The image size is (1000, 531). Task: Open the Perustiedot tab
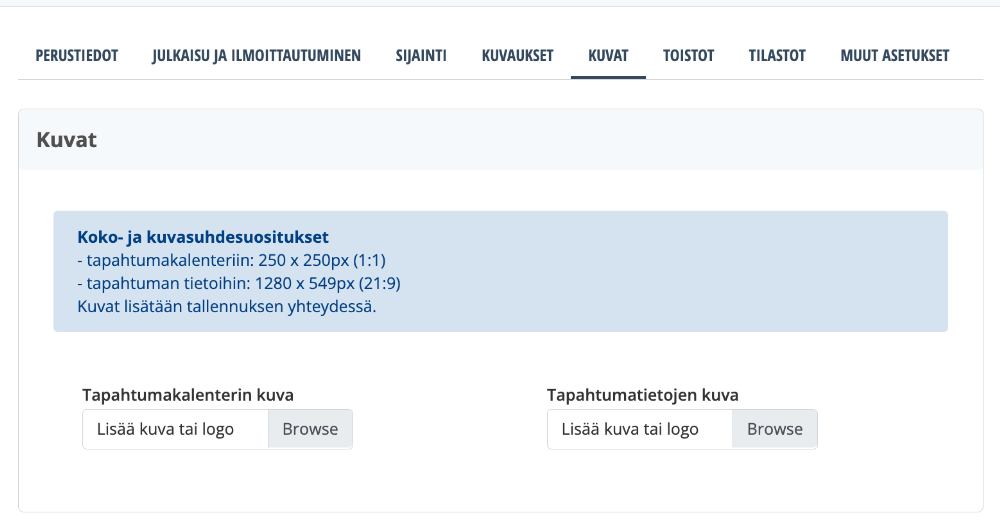tap(77, 56)
